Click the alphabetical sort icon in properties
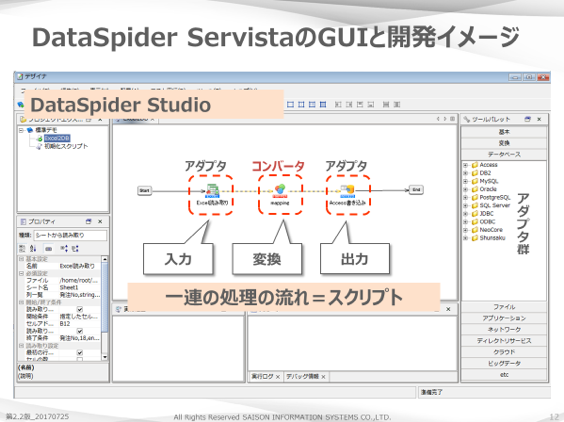The image size is (564, 422). click(x=33, y=248)
